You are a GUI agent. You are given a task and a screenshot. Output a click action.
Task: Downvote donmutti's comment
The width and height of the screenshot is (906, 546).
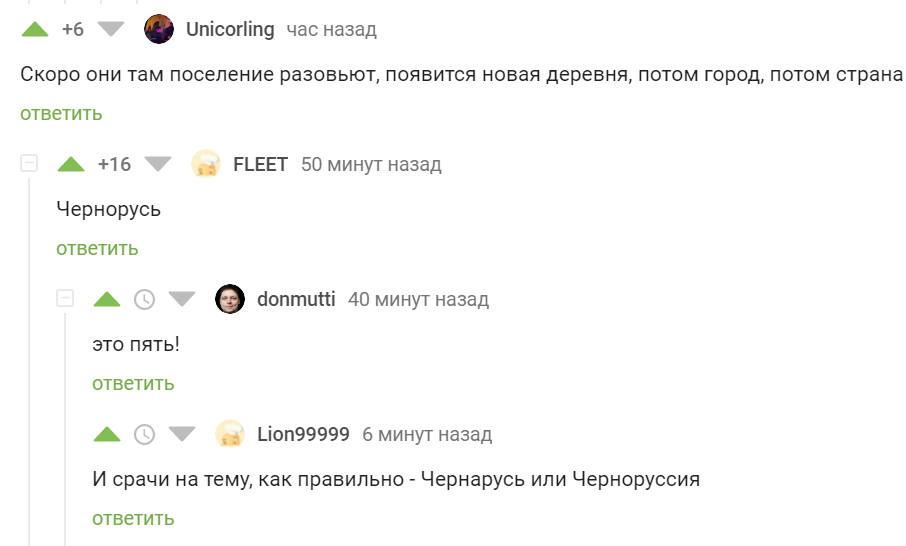(182, 299)
